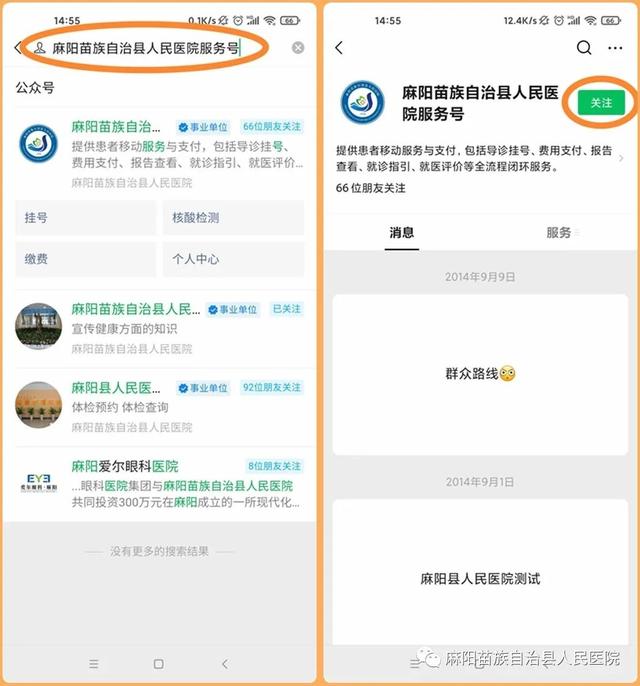Tap the back arrow on the account profile page
Screen dimensions: 640x686
tap(339, 48)
